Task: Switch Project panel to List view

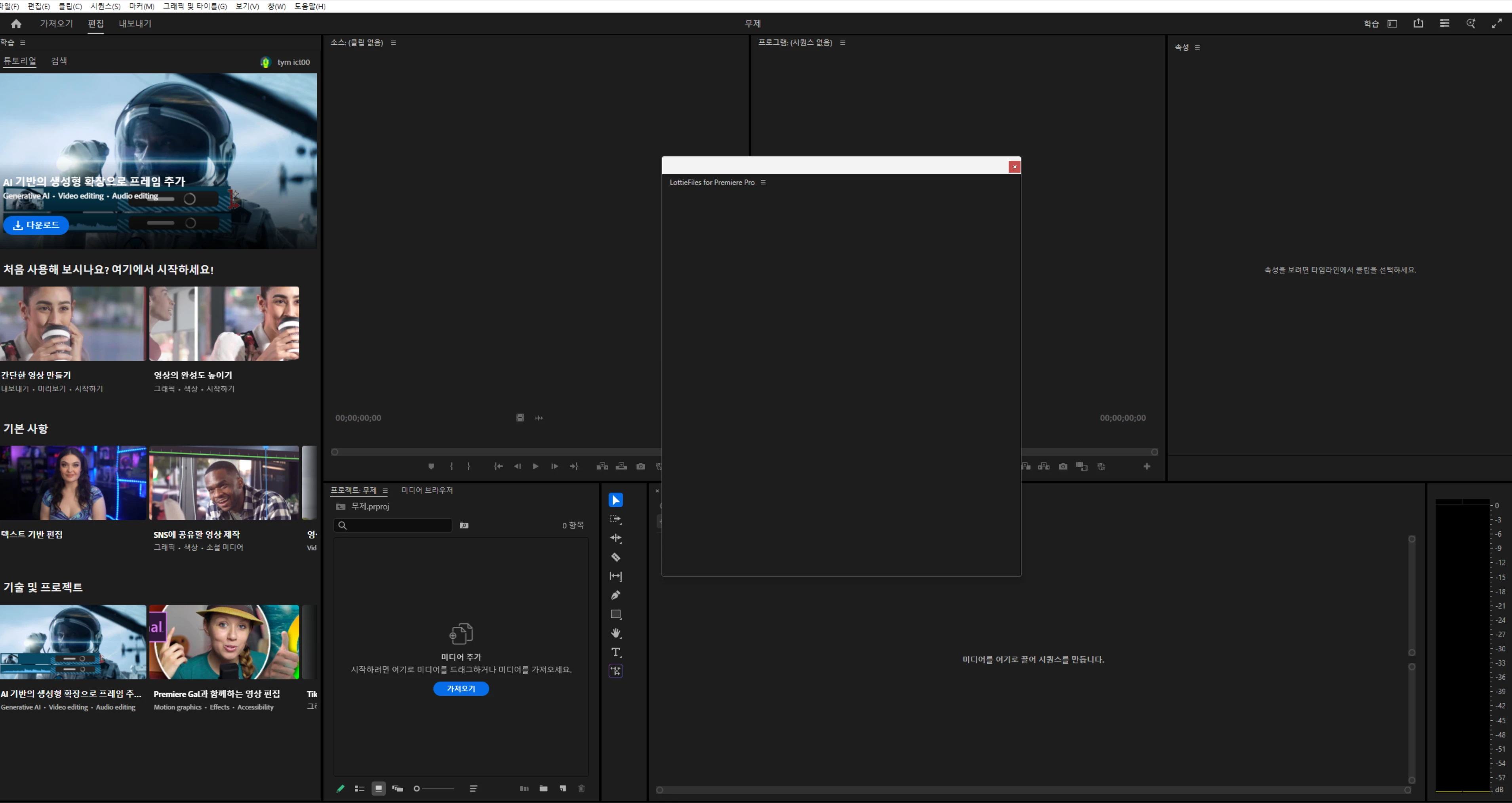Action: coord(359,789)
